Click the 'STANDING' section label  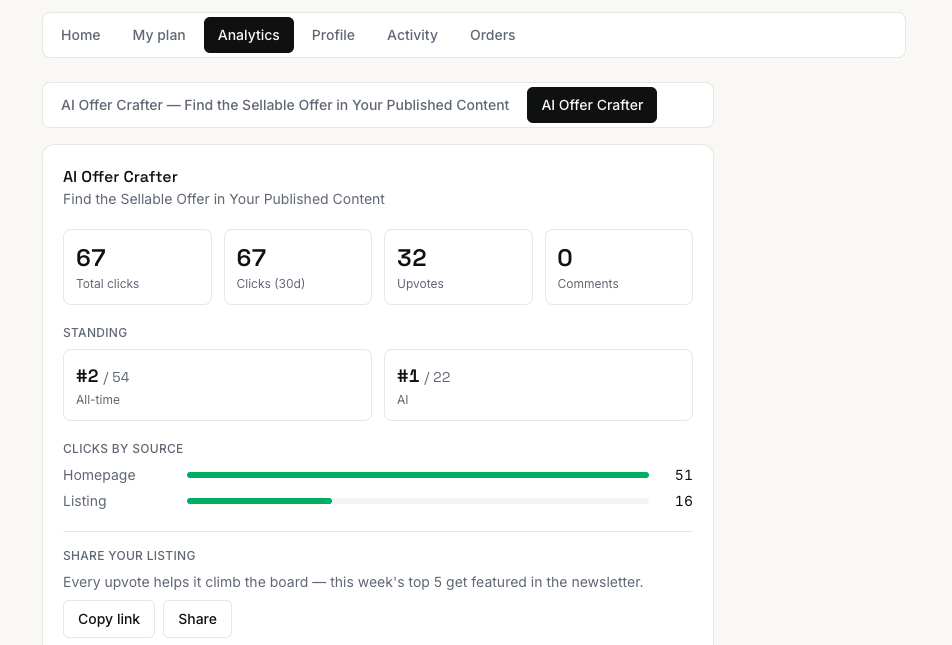click(x=95, y=333)
